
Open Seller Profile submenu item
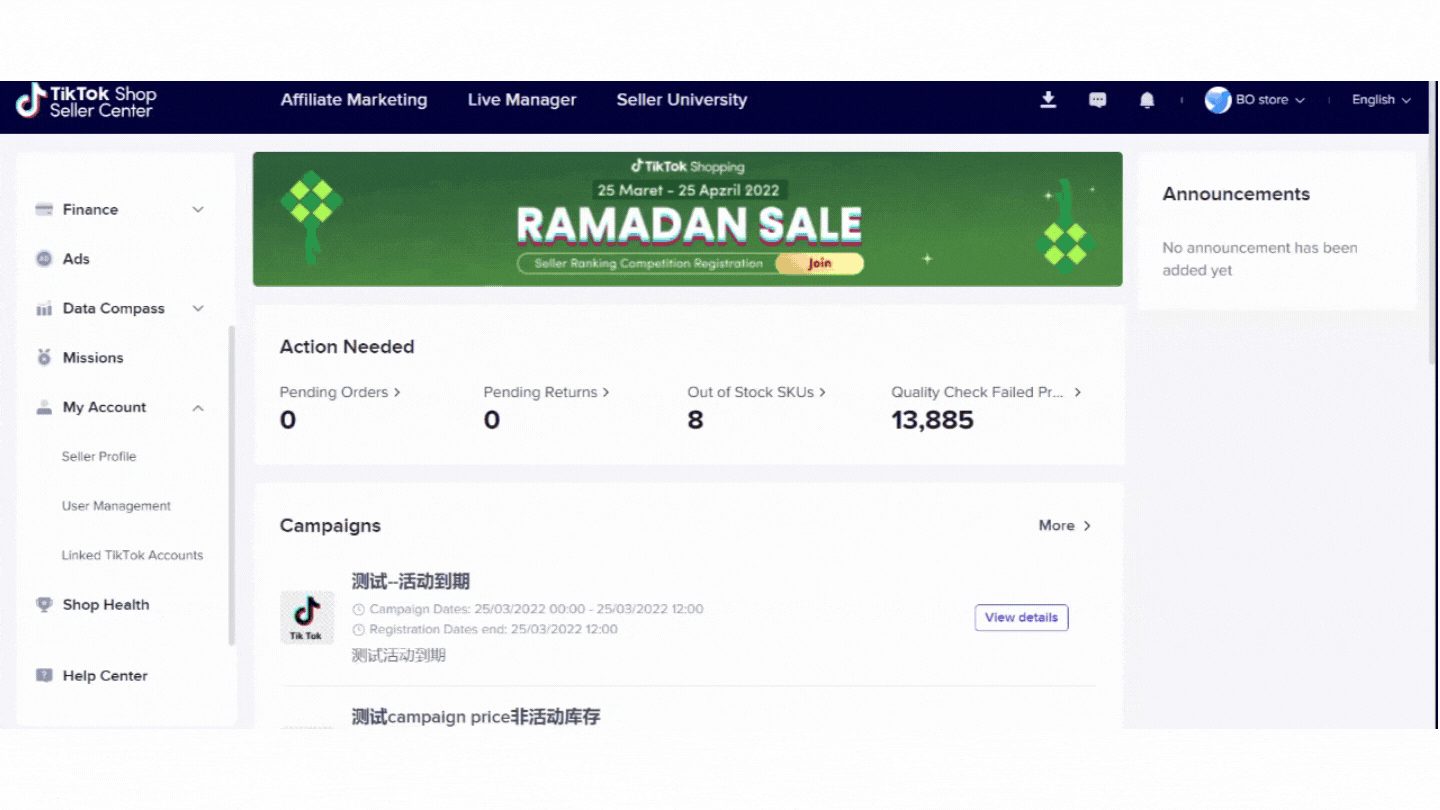click(99, 457)
